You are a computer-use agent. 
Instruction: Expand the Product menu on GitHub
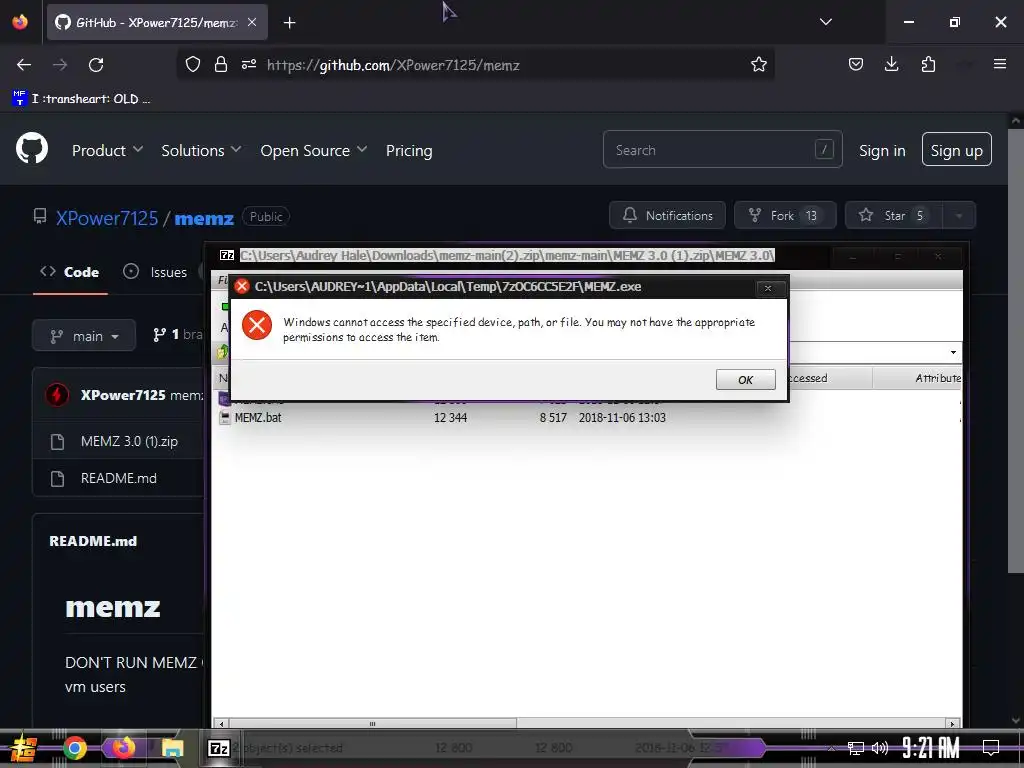click(107, 150)
